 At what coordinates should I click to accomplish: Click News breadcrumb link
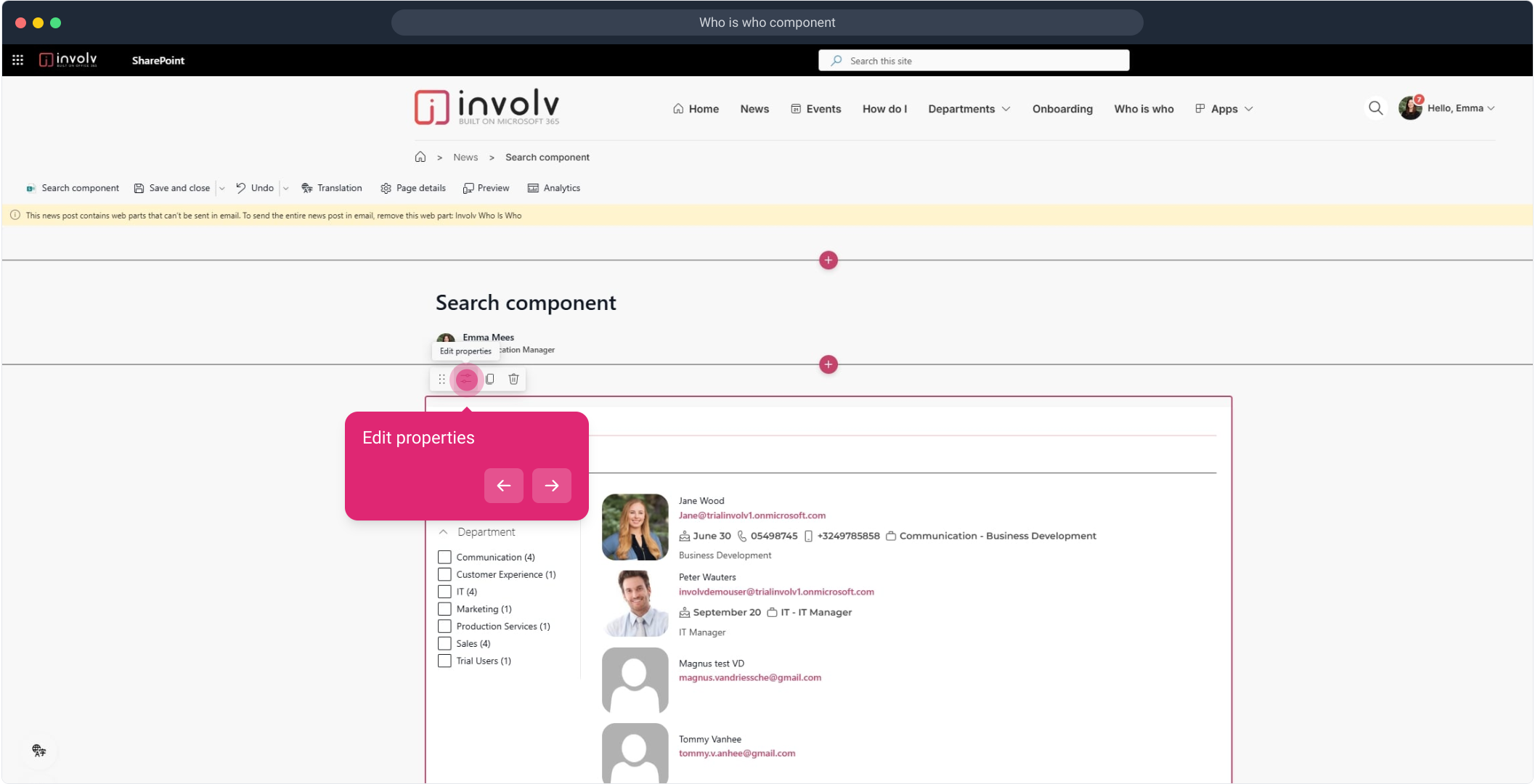(x=465, y=157)
